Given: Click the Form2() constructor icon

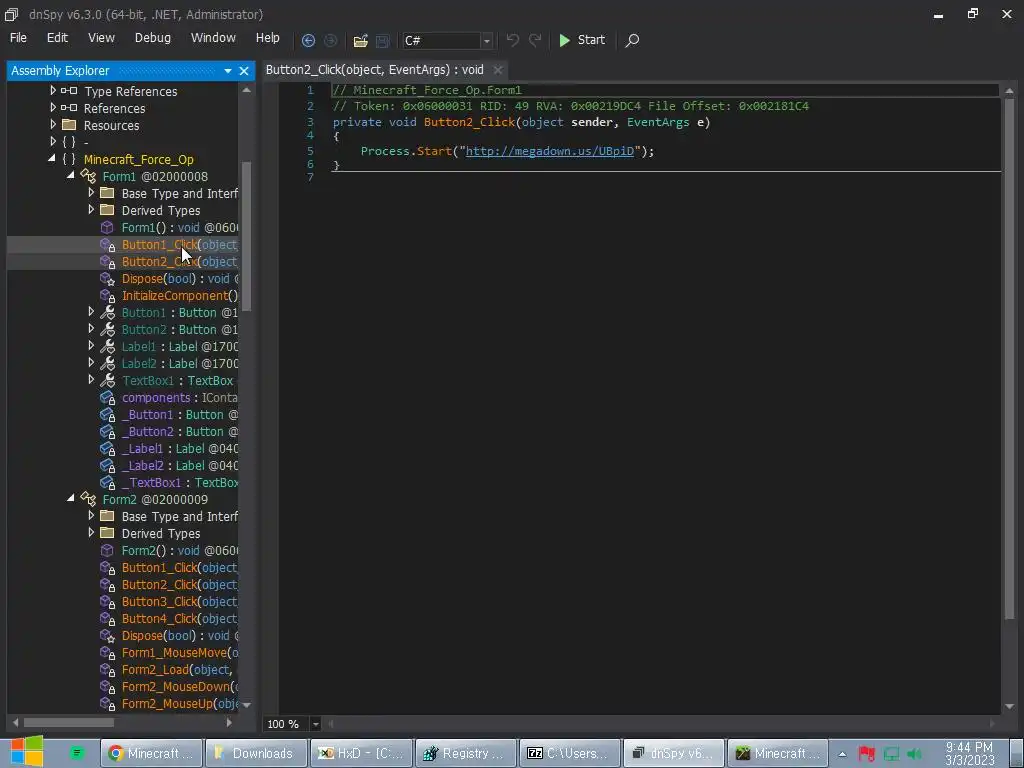Looking at the screenshot, I should click(x=107, y=551).
